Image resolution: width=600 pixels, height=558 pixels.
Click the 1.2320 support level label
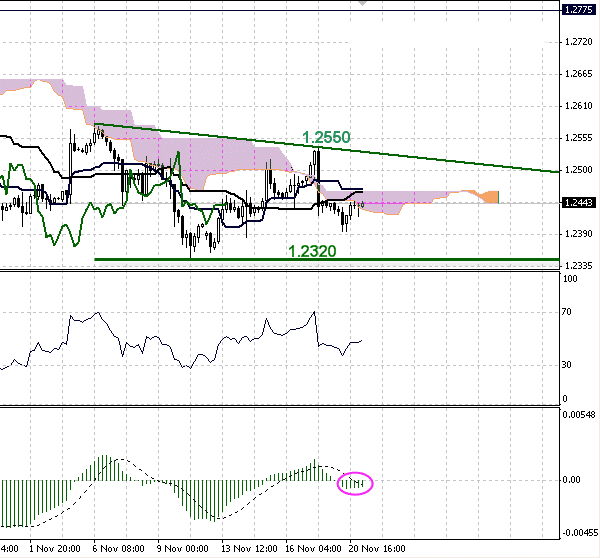(x=312, y=251)
